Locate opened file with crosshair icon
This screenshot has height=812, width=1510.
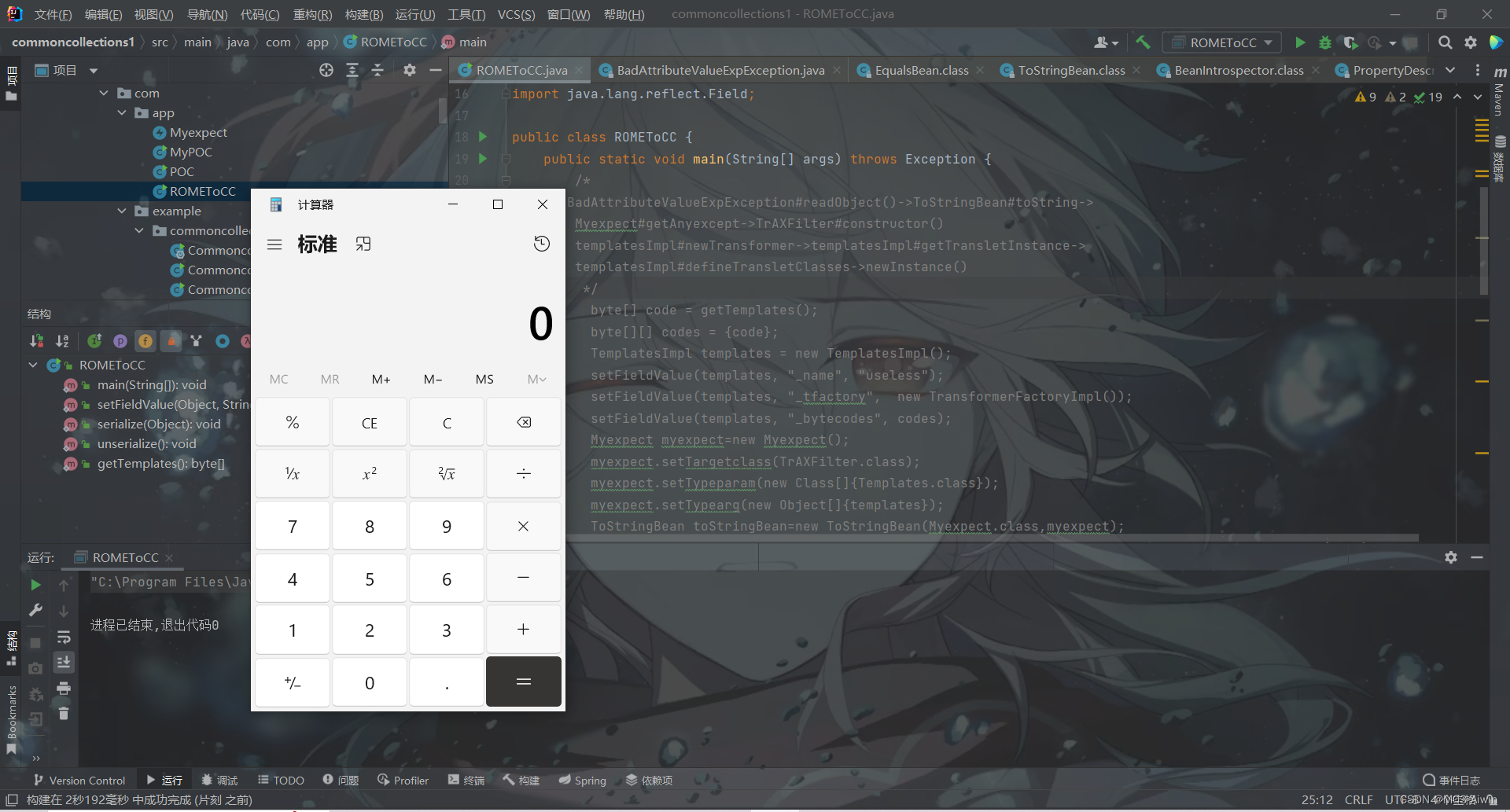(x=326, y=70)
